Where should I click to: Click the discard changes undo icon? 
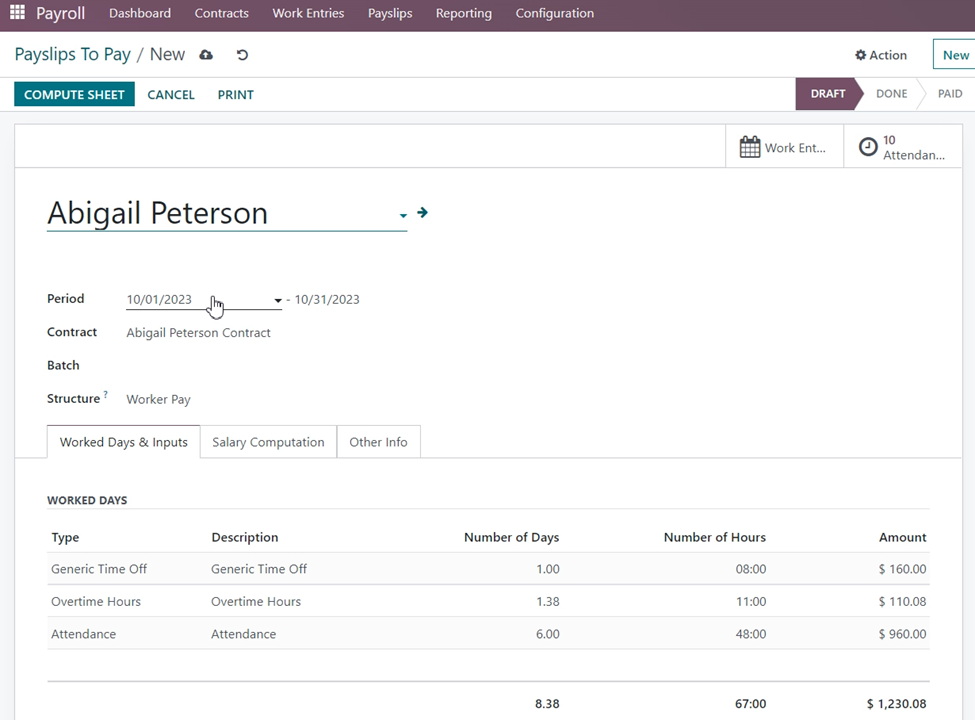(x=242, y=55)
